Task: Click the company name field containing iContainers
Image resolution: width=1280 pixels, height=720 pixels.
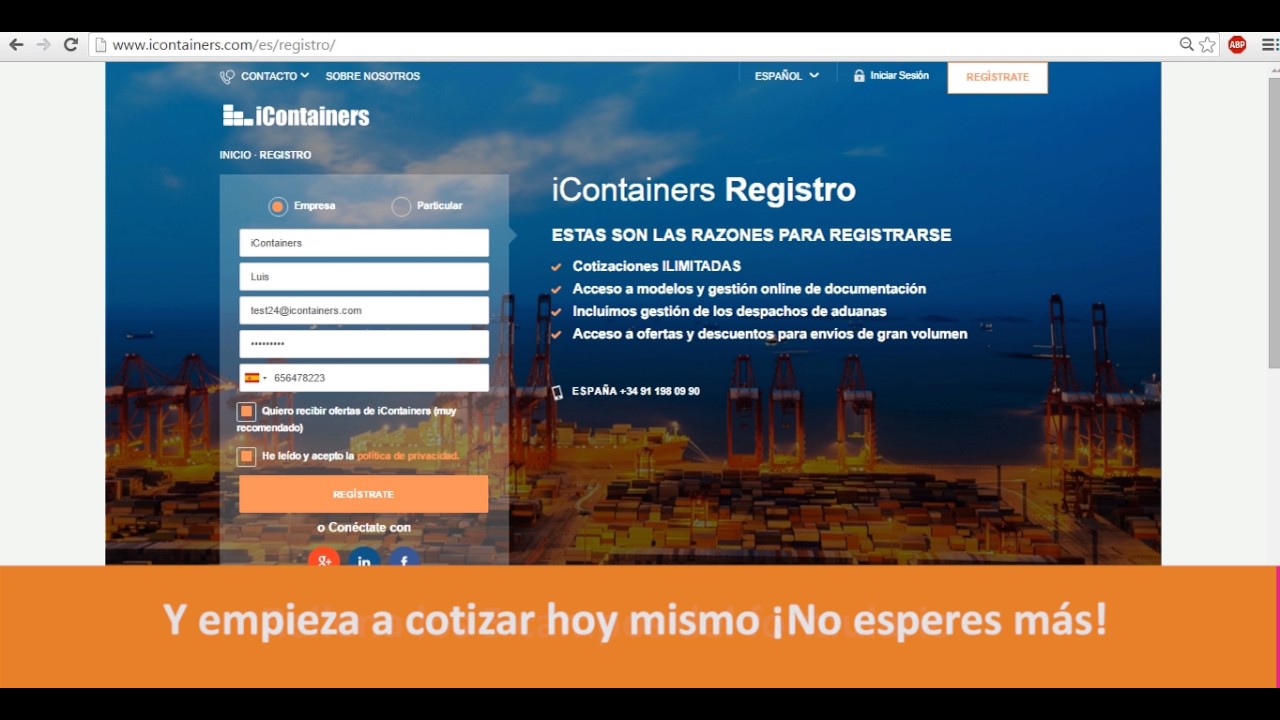Action: [x=364, y=243]
